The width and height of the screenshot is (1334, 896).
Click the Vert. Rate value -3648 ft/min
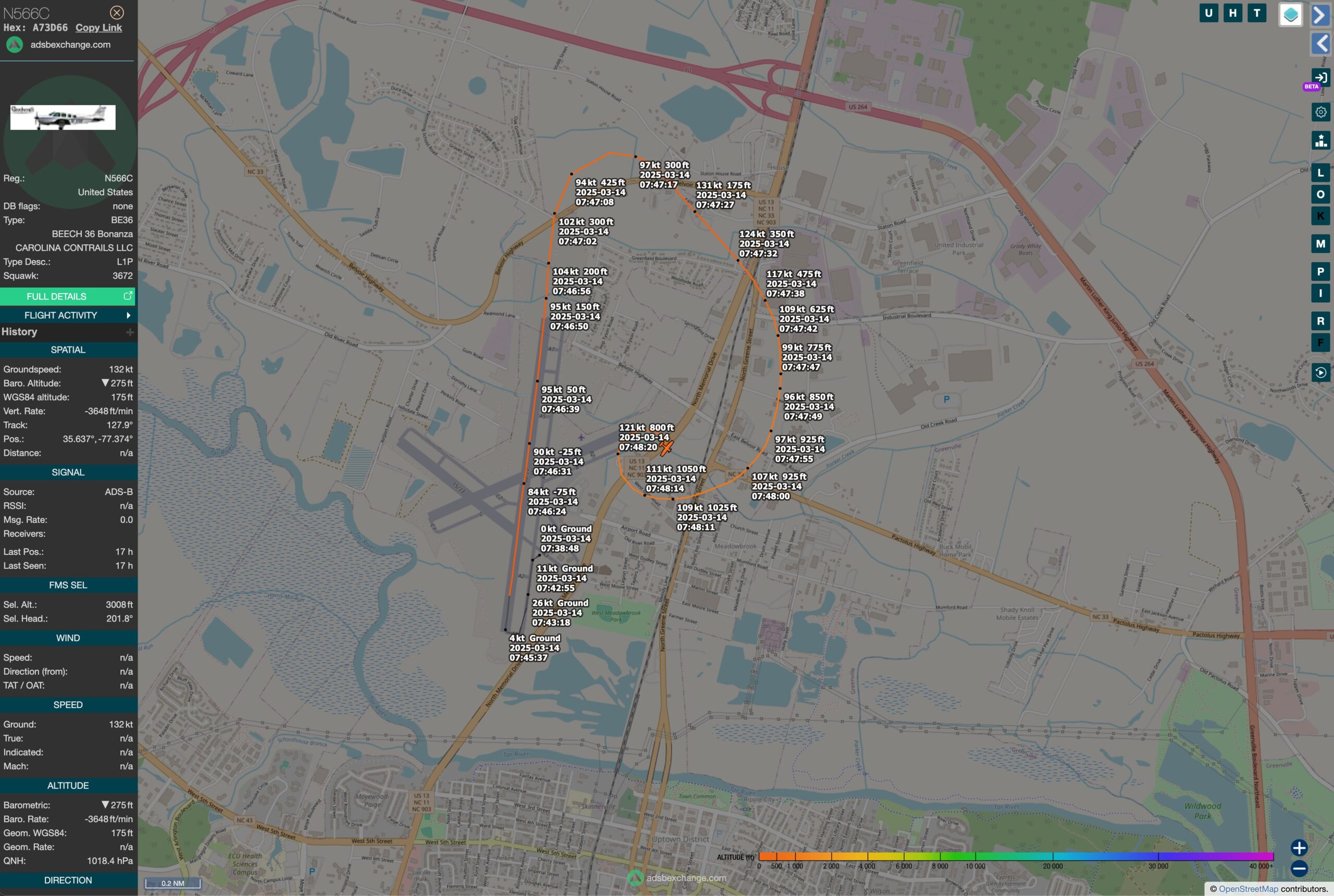click(108, 411)
